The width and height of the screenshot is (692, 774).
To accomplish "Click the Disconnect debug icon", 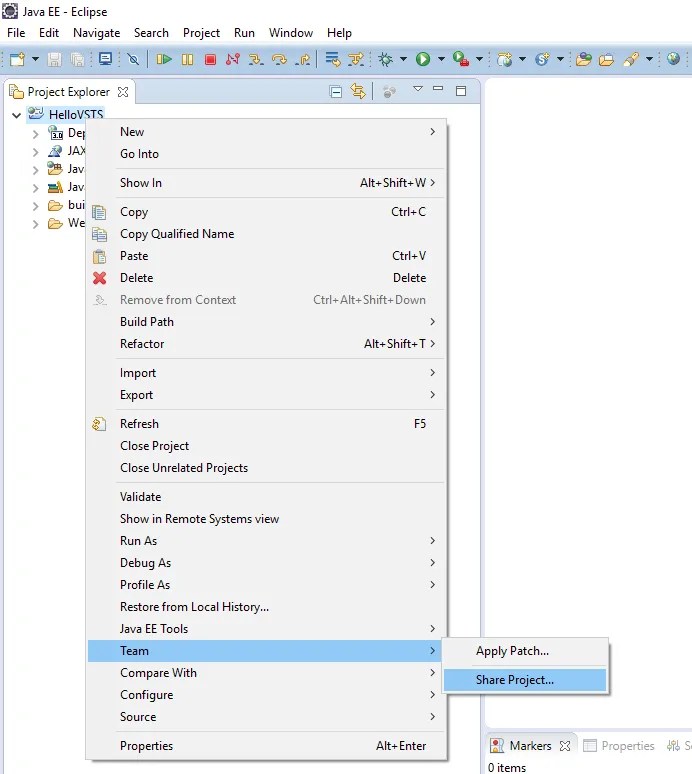I will [x=232, y=59].
